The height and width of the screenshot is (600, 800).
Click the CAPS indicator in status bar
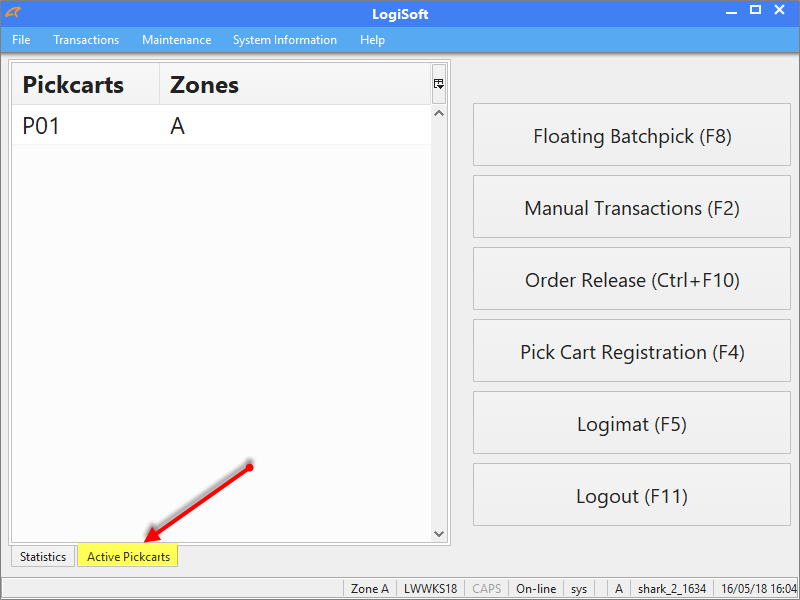point(487,589)
